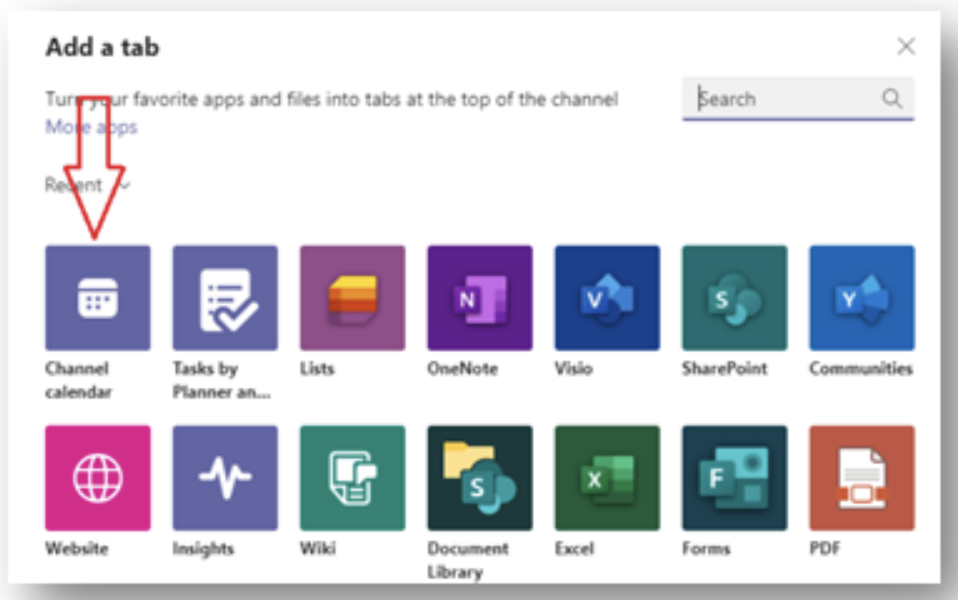Add the Communities Yammer app icon
This screenshot has width=958, height=600.
(x=862, y=298)
